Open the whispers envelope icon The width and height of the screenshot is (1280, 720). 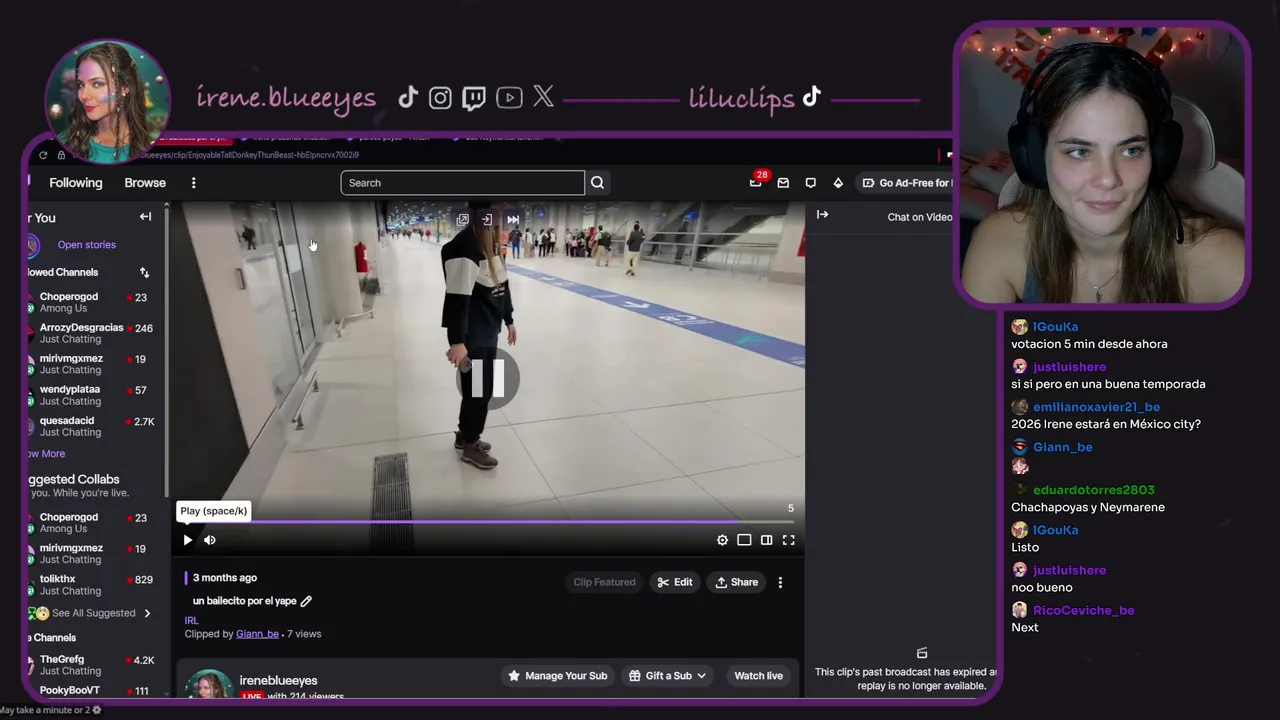[783, 183]
